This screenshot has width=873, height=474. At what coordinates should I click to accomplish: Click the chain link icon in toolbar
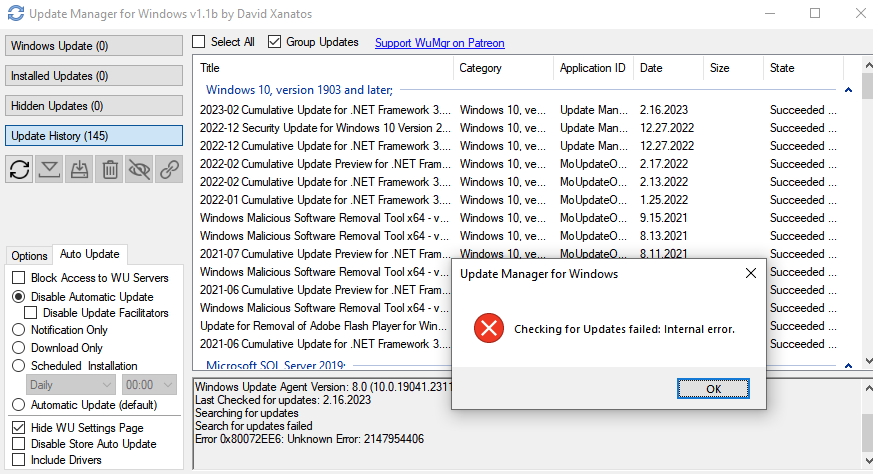point(169,169)
